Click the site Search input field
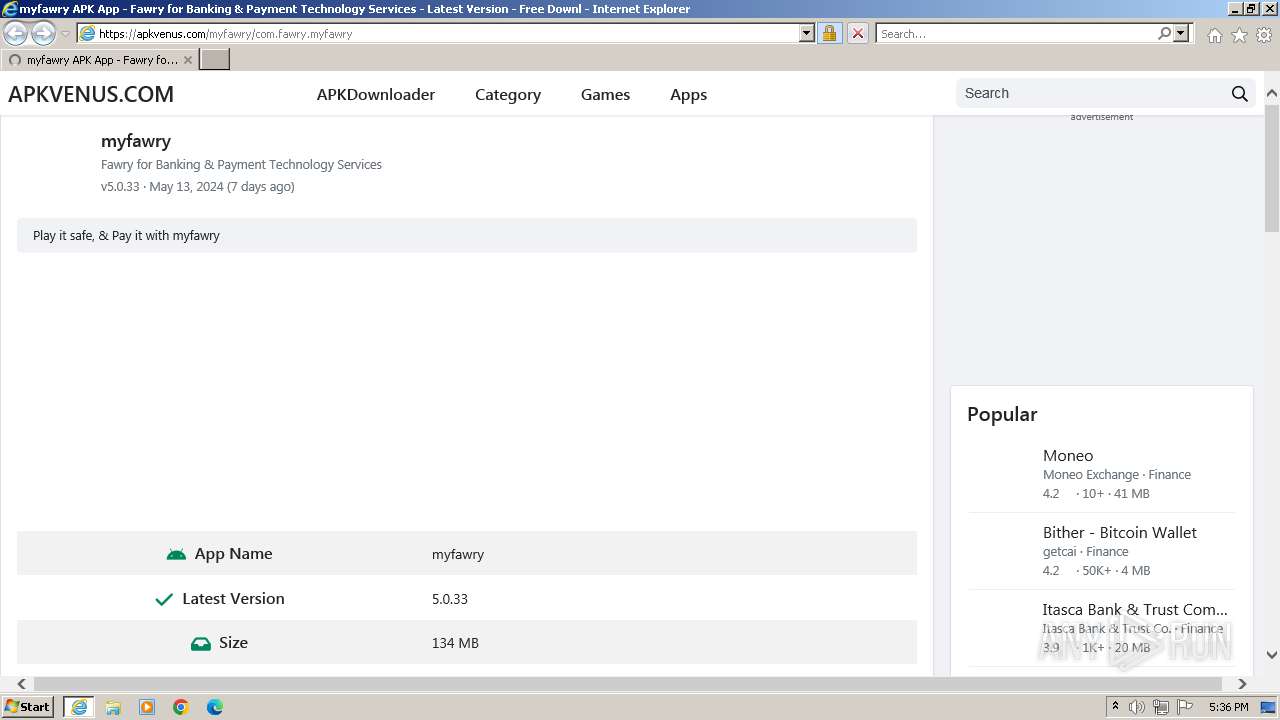The height and width of the screenshot is (720, 1280). [1092, 93]
